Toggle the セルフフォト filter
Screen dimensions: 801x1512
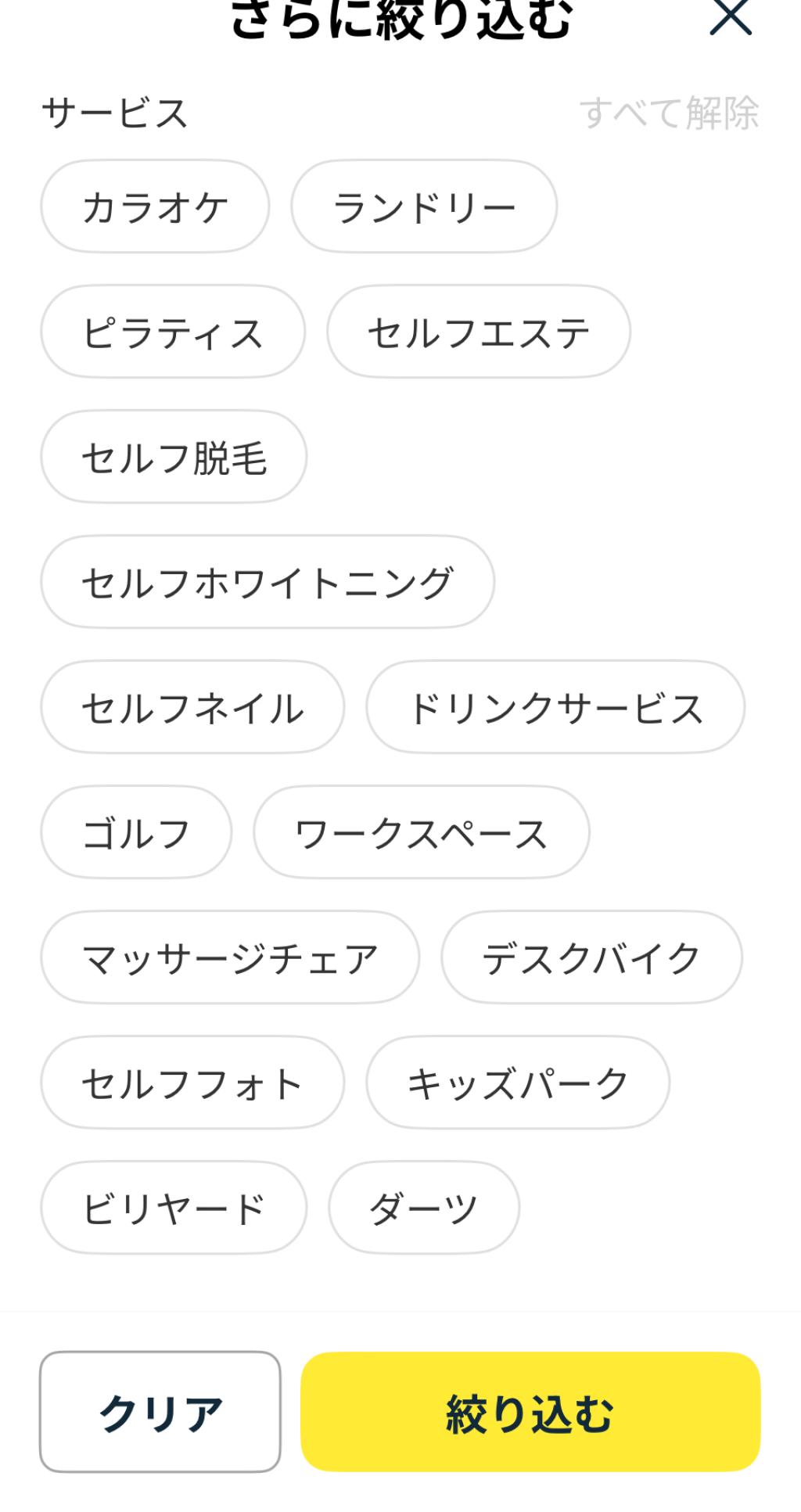pos(192,1083)
